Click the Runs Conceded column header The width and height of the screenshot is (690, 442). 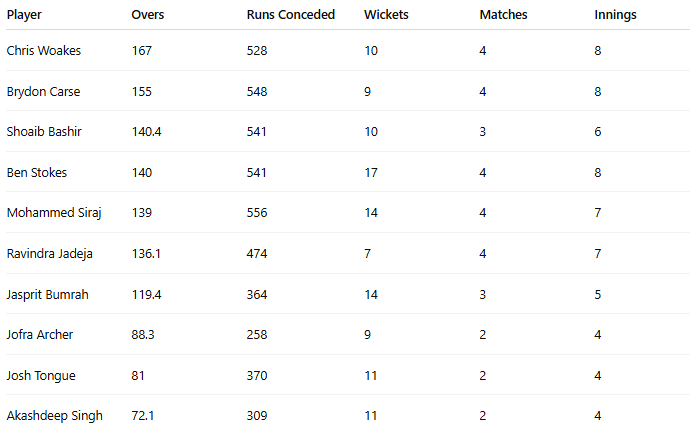click(290, 15)
